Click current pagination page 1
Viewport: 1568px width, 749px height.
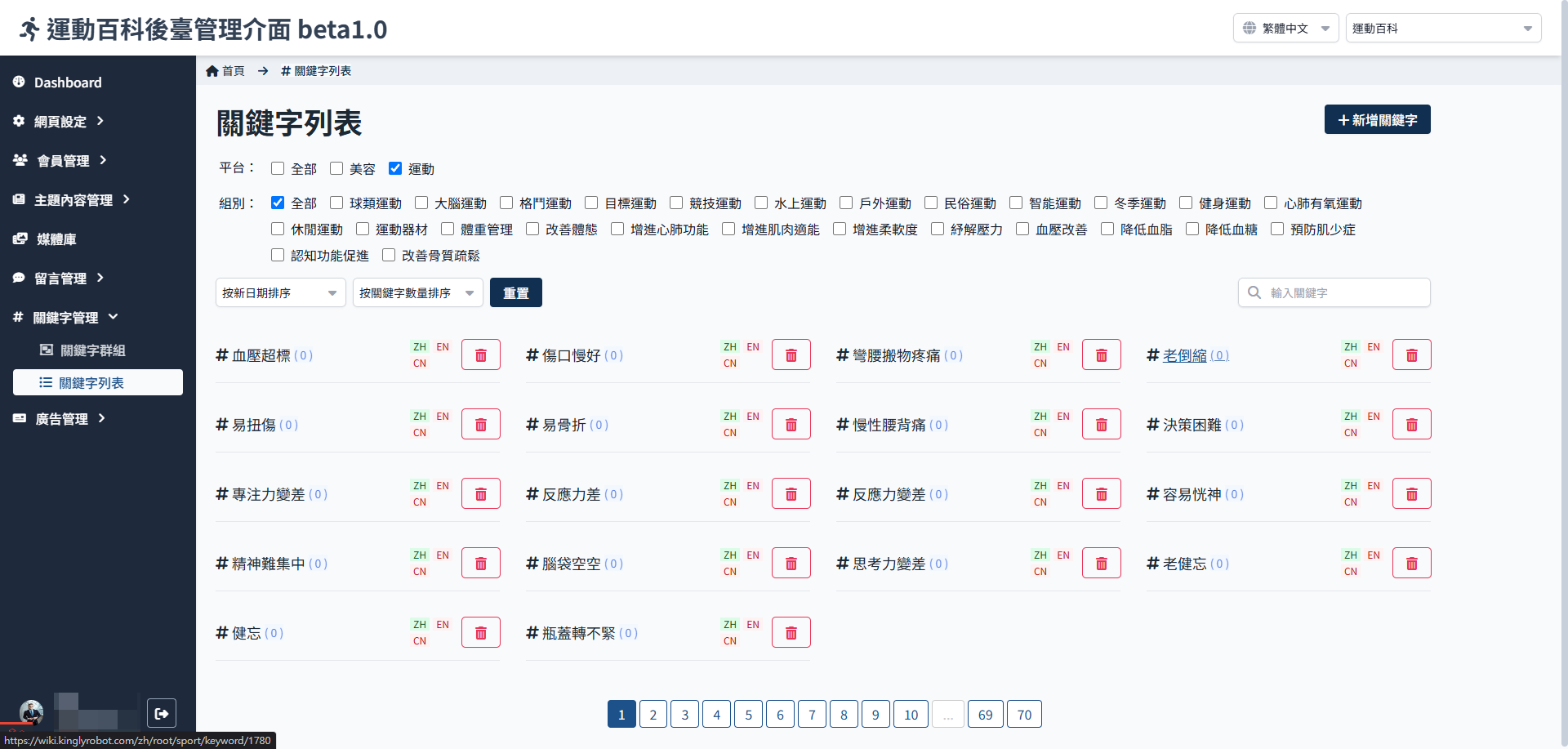pyautogui.click(x=621, y=715)
